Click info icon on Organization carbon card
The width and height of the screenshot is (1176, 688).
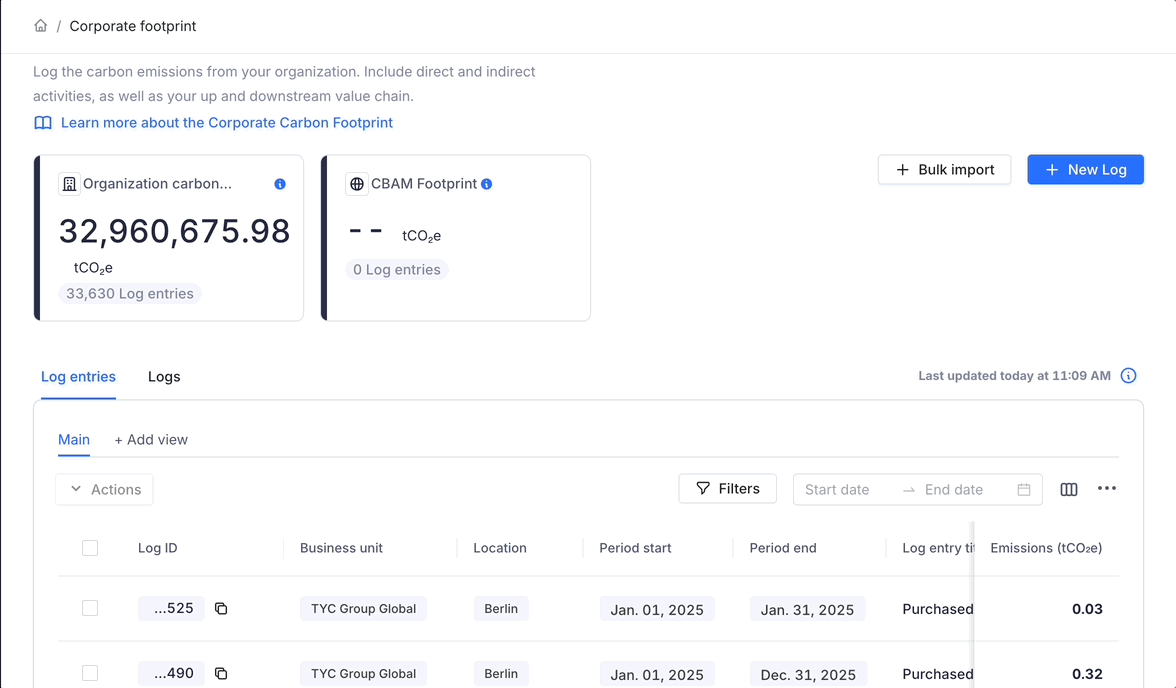[x=280, y=184]
